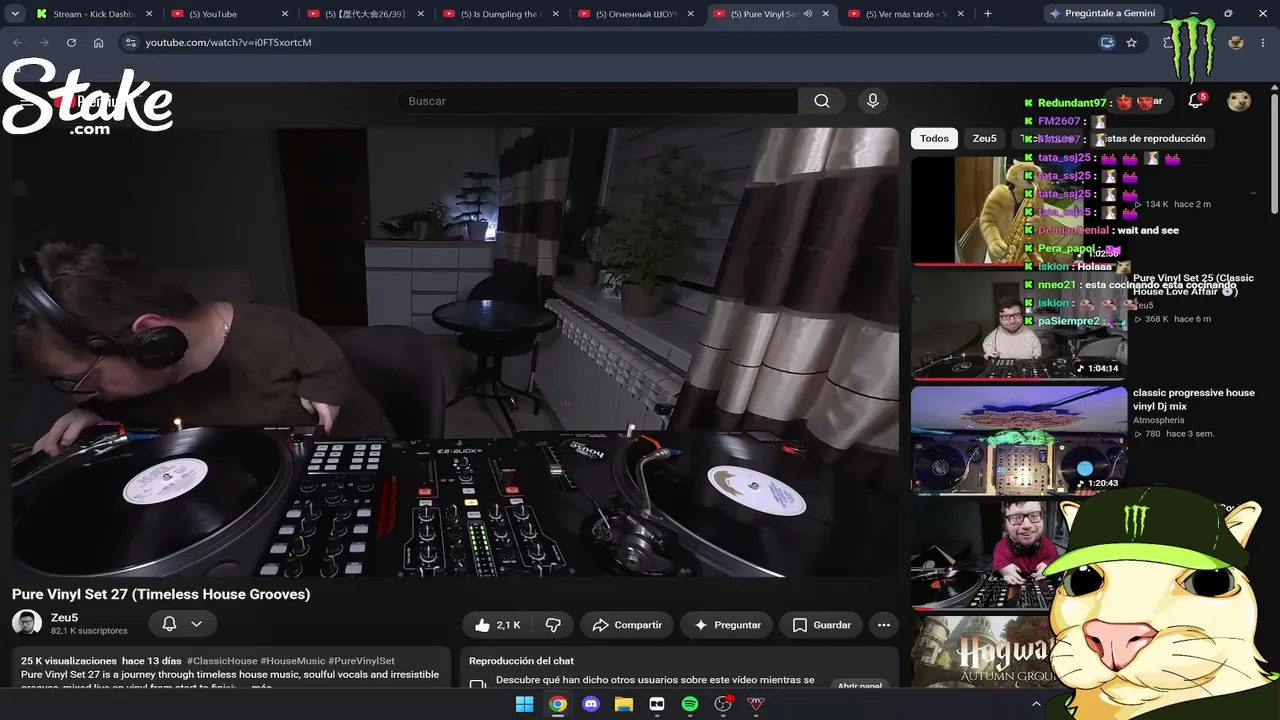Click the #PureVinylSet hashtag
The width and height of the screenshot is (1280, 720).
point(362,661)
